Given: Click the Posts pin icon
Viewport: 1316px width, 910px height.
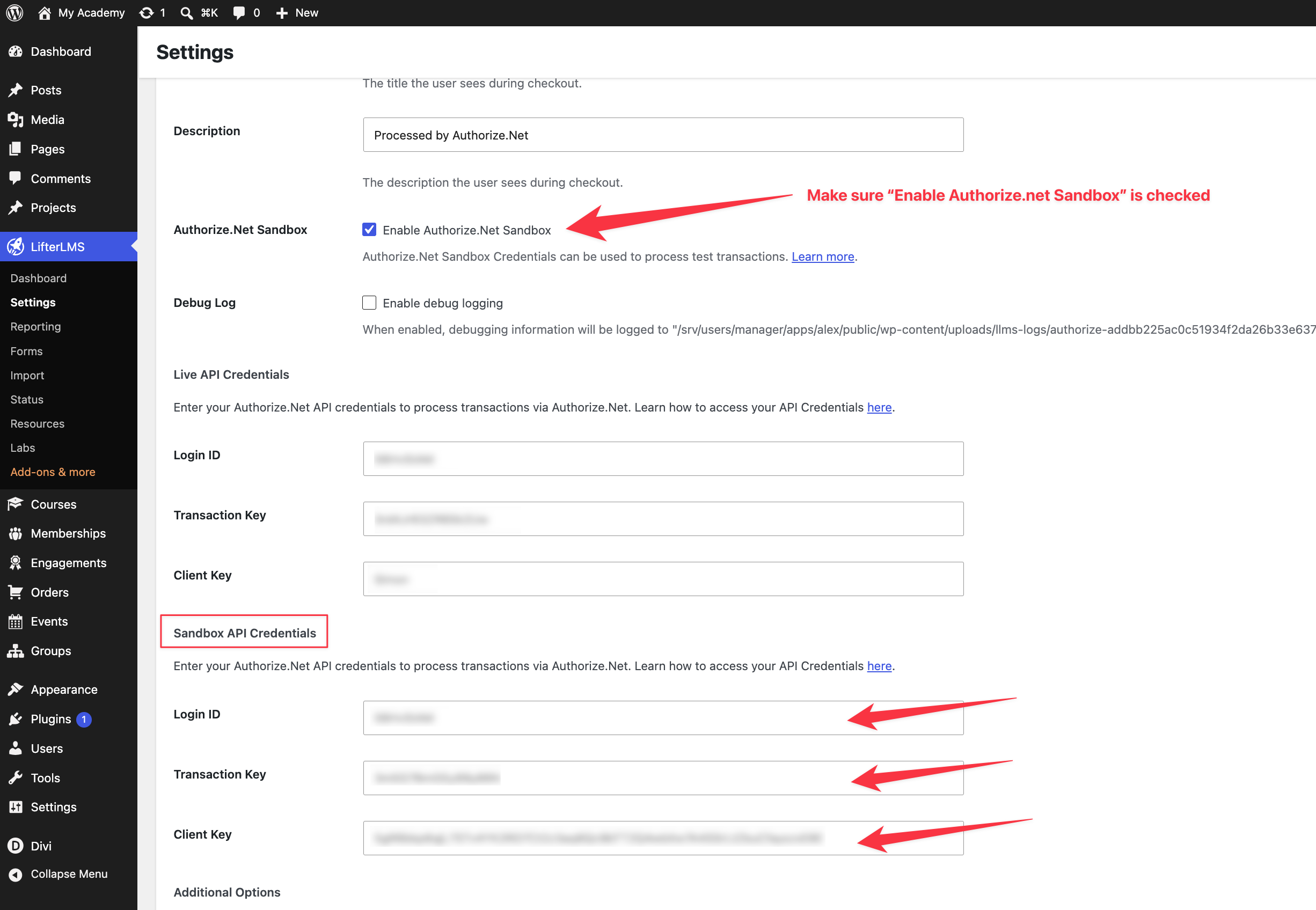Looking at the screenshot, I should pos(16,90).
